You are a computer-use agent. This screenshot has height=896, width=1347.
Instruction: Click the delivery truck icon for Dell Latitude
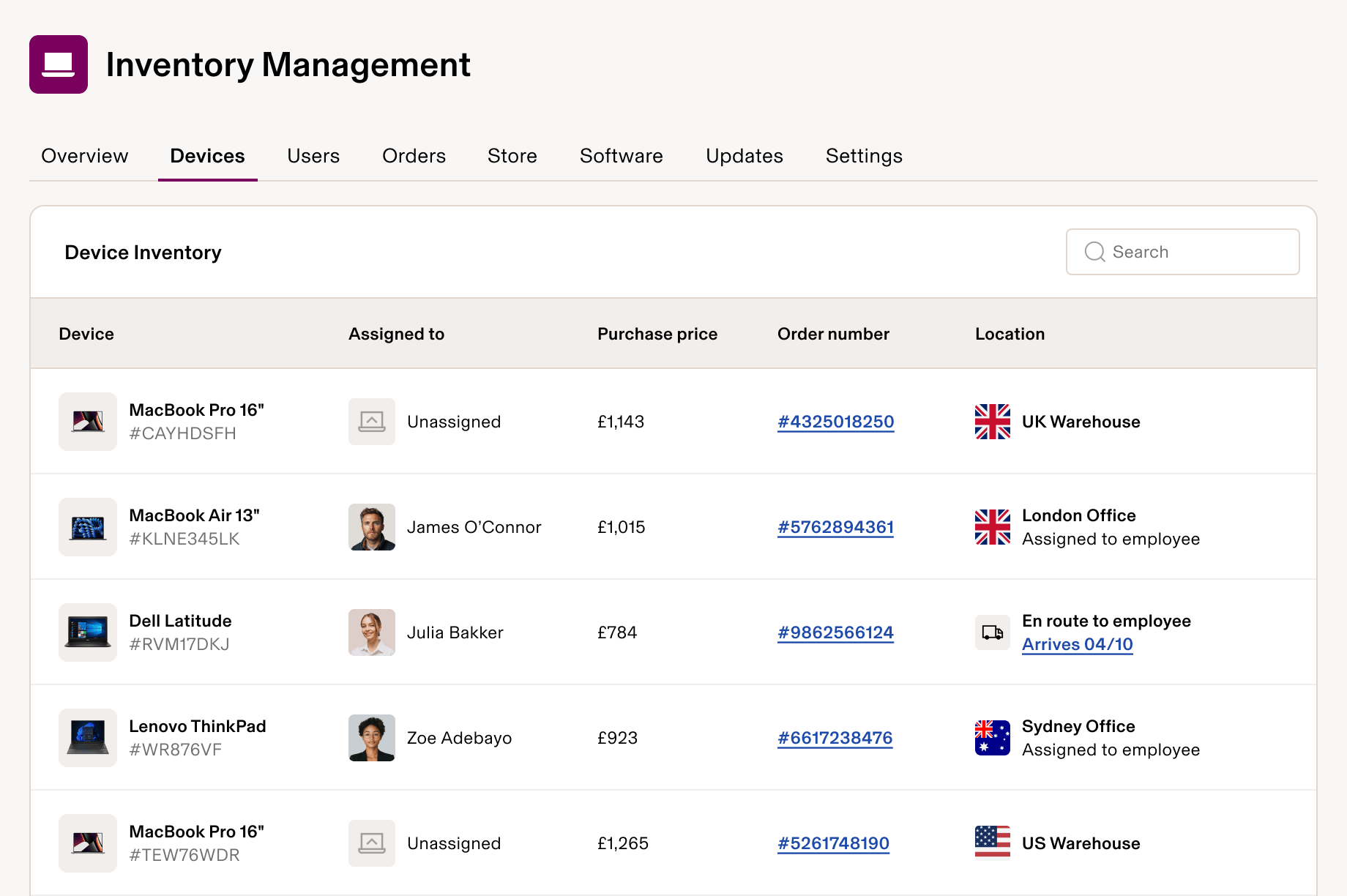pos(992,632)
